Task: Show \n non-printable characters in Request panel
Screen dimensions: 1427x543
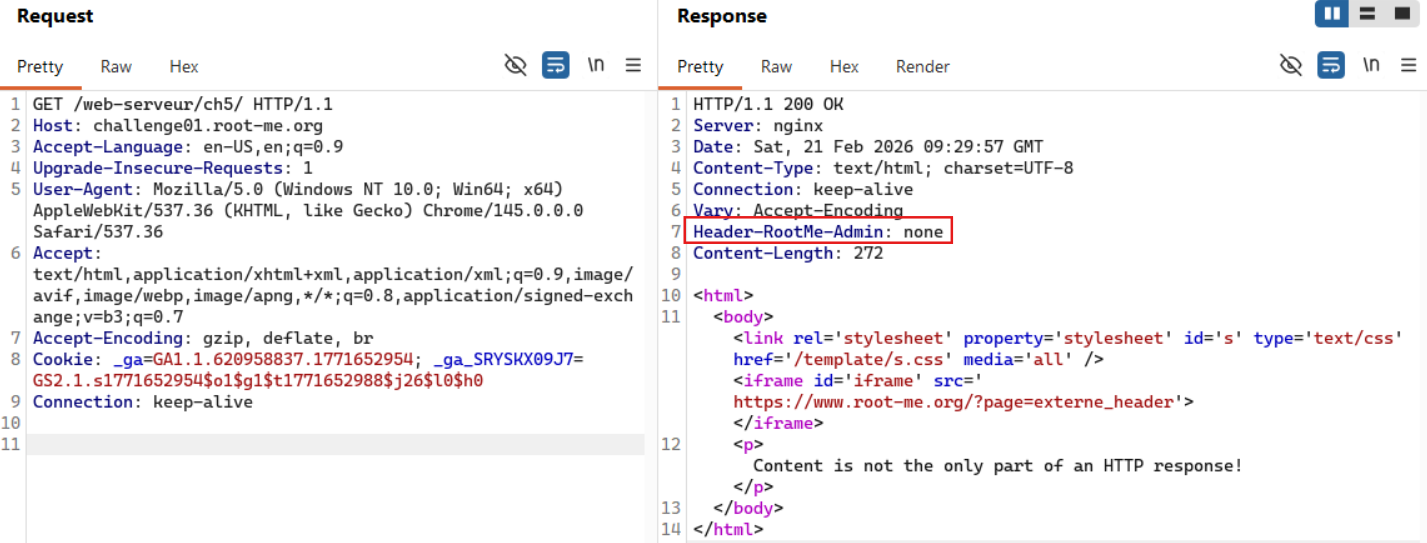Action: click(596, 66)
